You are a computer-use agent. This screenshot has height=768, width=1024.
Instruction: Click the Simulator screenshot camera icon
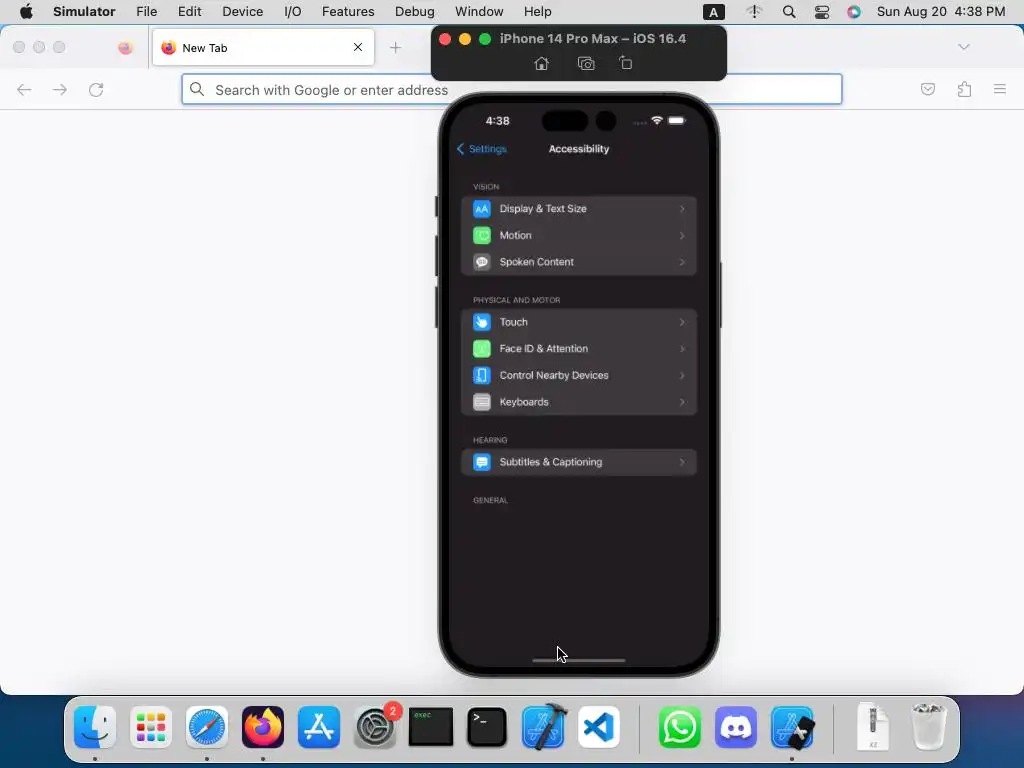pyautogui.click(x=586, y=63)
